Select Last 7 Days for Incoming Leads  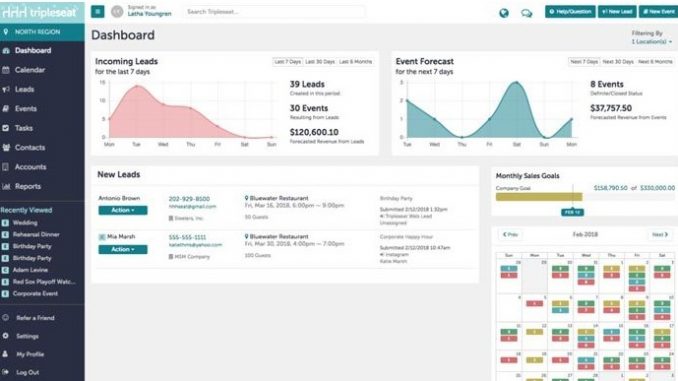click(288, 62)
